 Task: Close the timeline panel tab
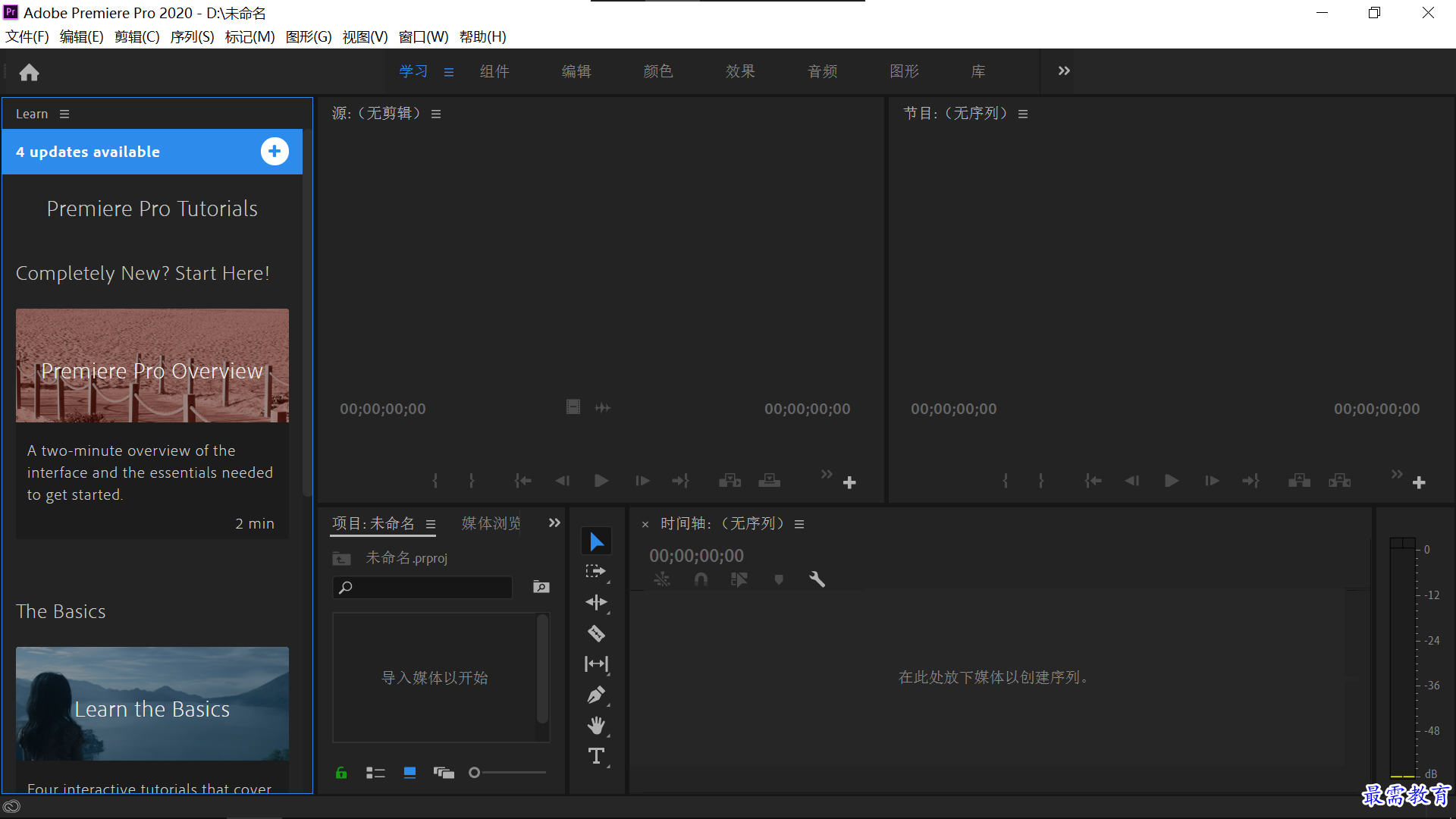645,524
